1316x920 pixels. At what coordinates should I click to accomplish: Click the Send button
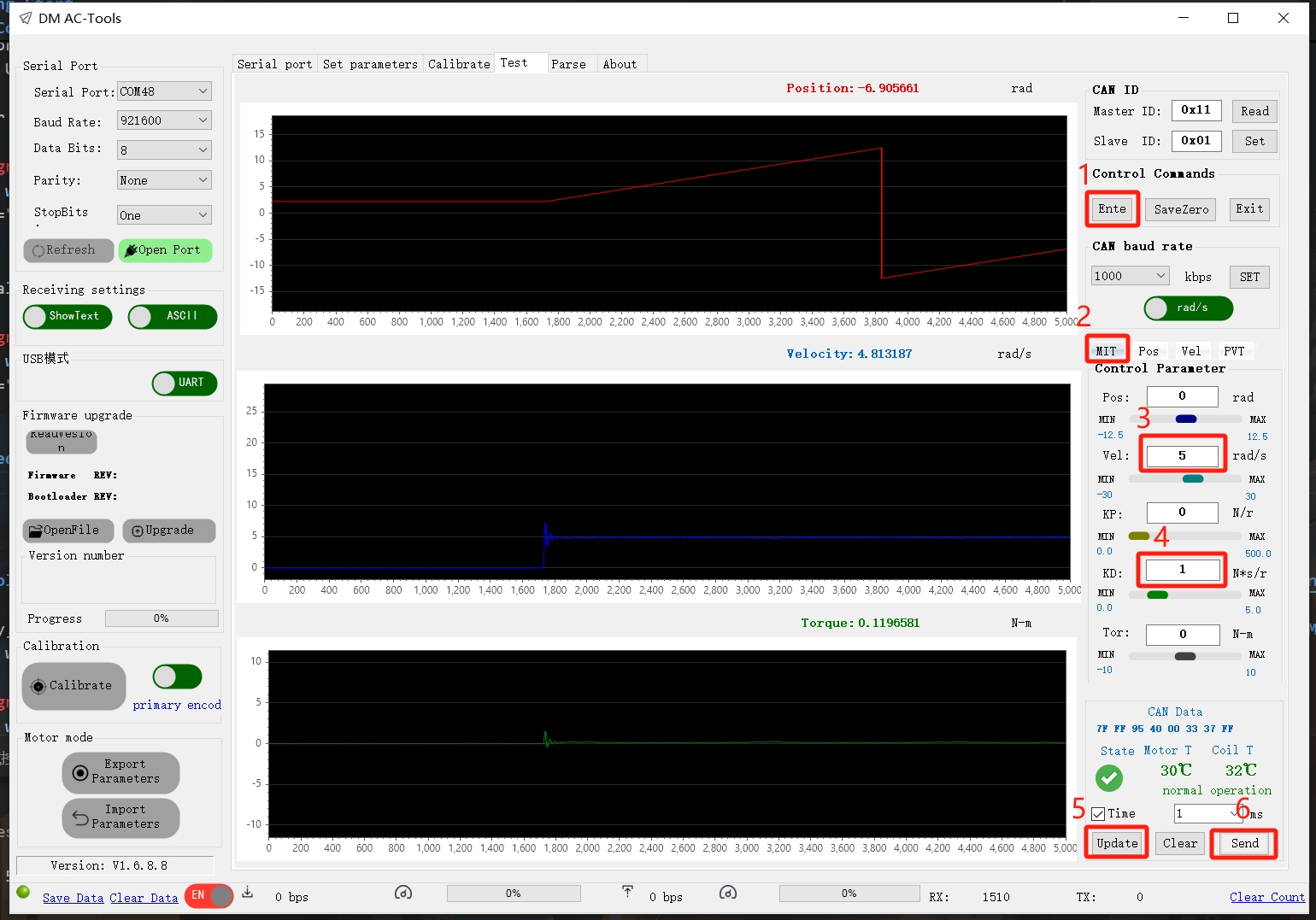point(1244,843)
